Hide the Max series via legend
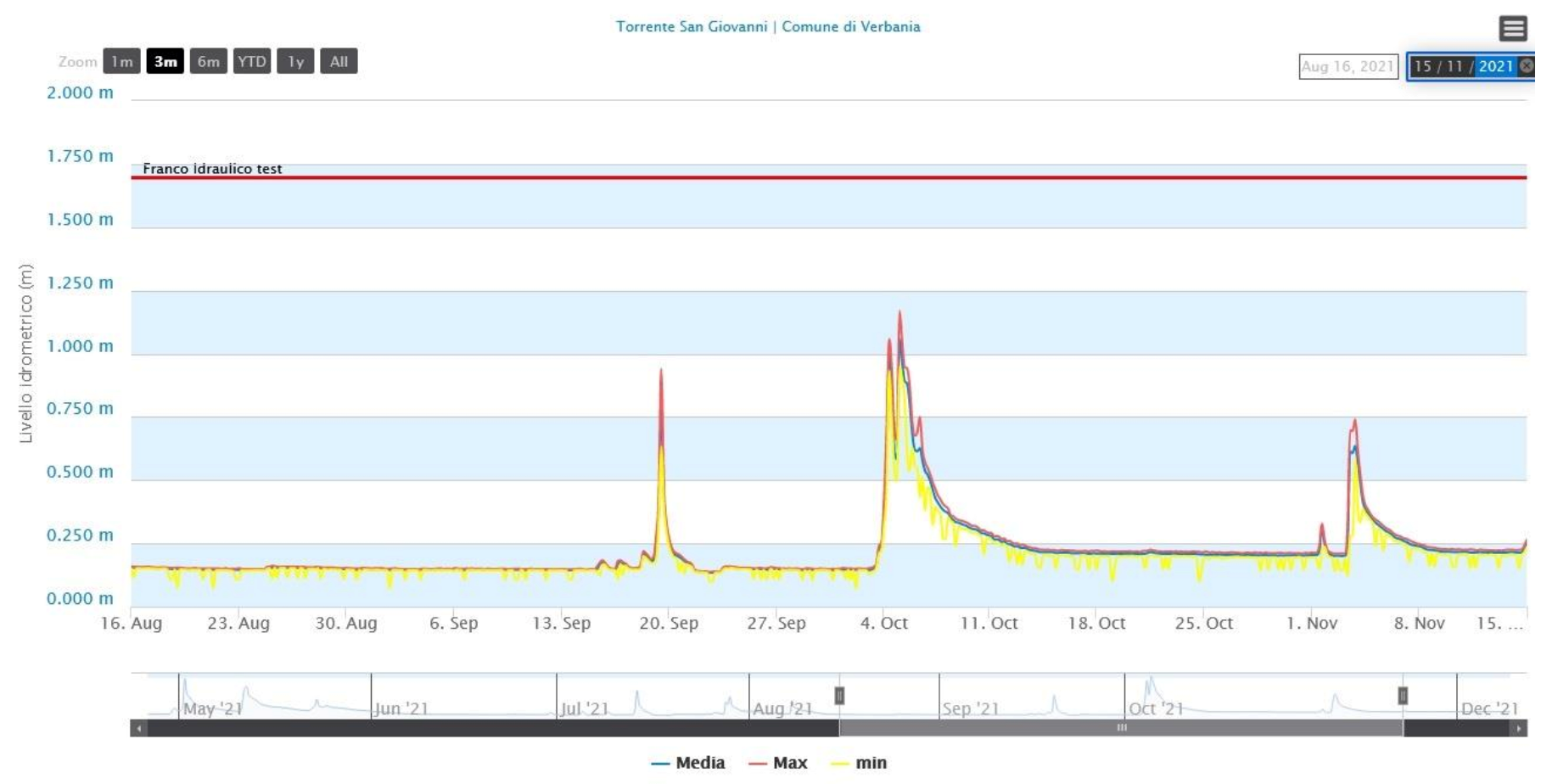 coord(778,763)
